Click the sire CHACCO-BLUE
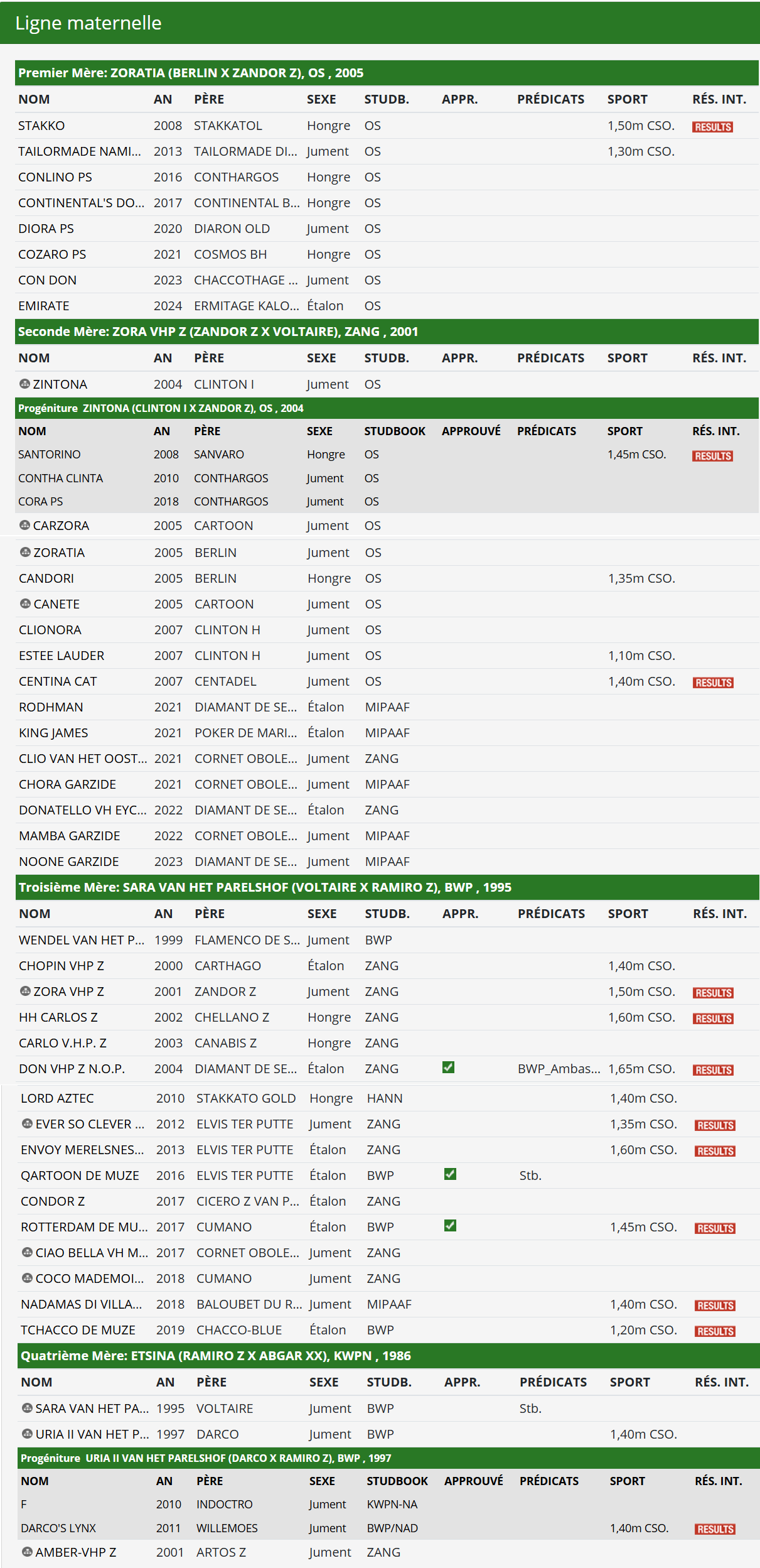 pos(239,1330)
